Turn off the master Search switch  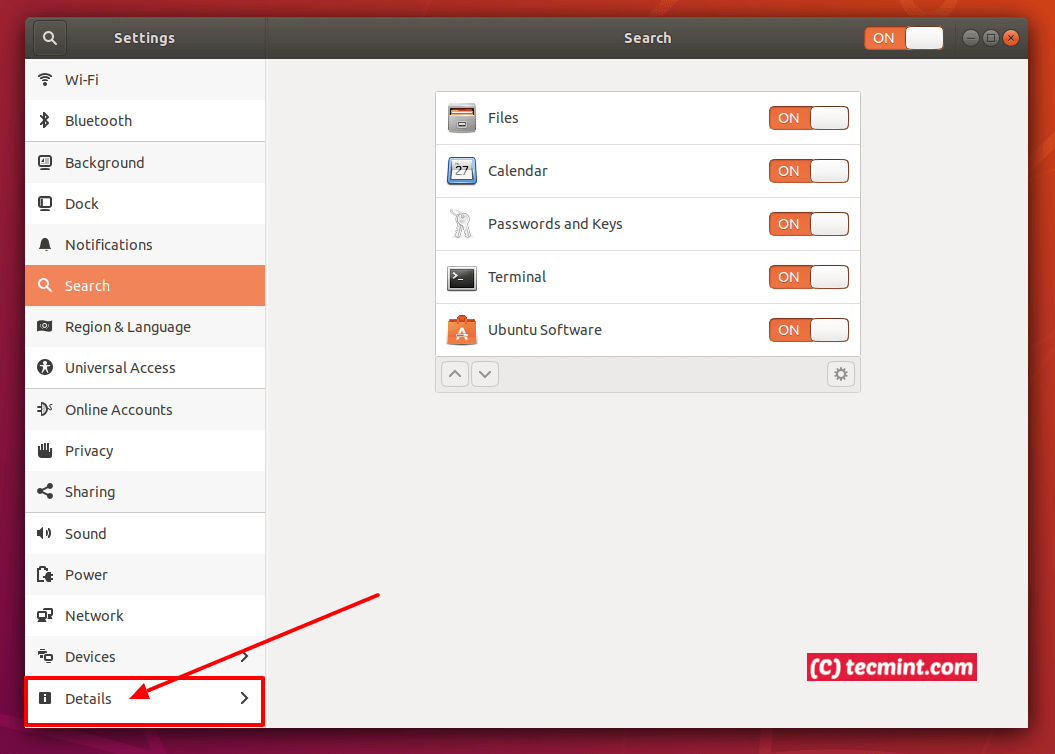[903, 37]
